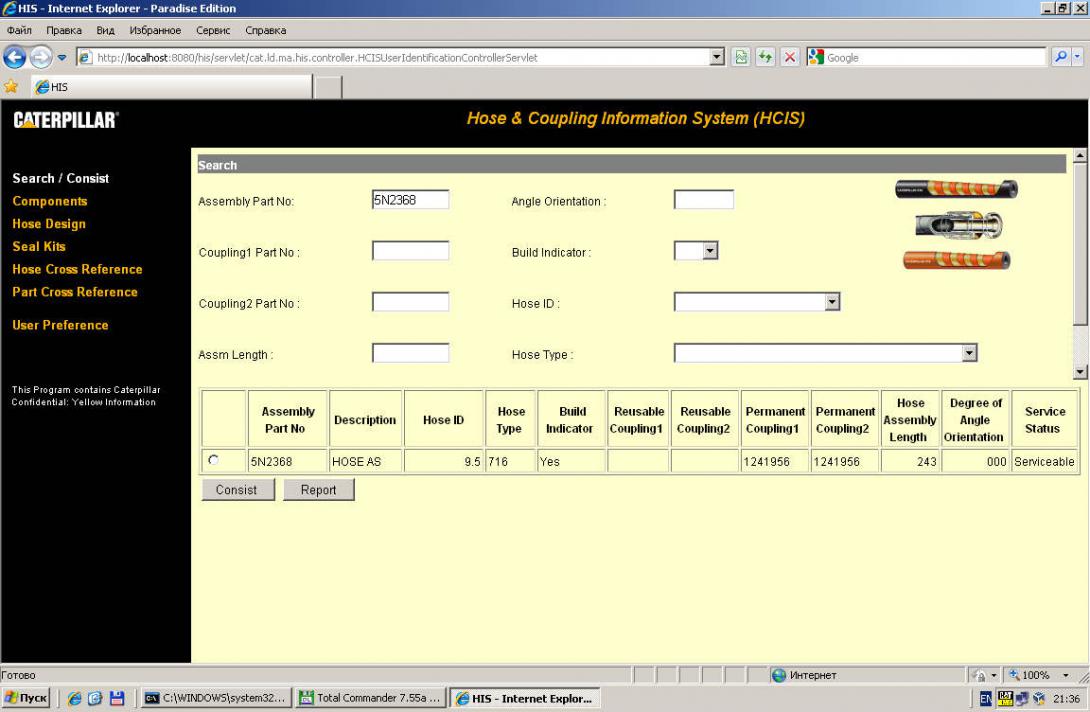Open Part Cross Reference
The height and width of the screenshot is (712, 1090).
tap(75, 292)
